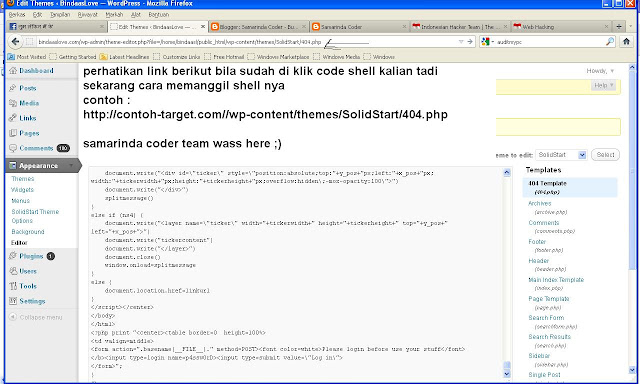Image resolution: width=640 pixels, height=384 pixels.
Task: Click the Tools icon in sidebar
Action: pos(13,286)
